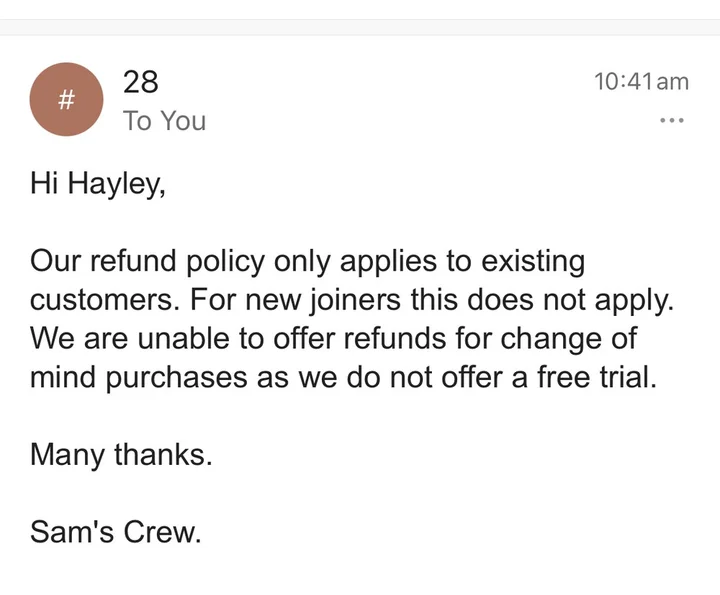720x595 pixels.
Task: Expand the To You recipient details
Action: click(164, 121)
